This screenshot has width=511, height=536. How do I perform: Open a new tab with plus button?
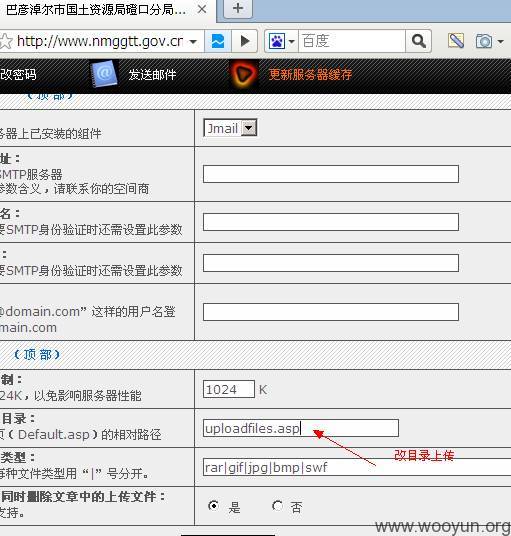click(x=238, y=8)
